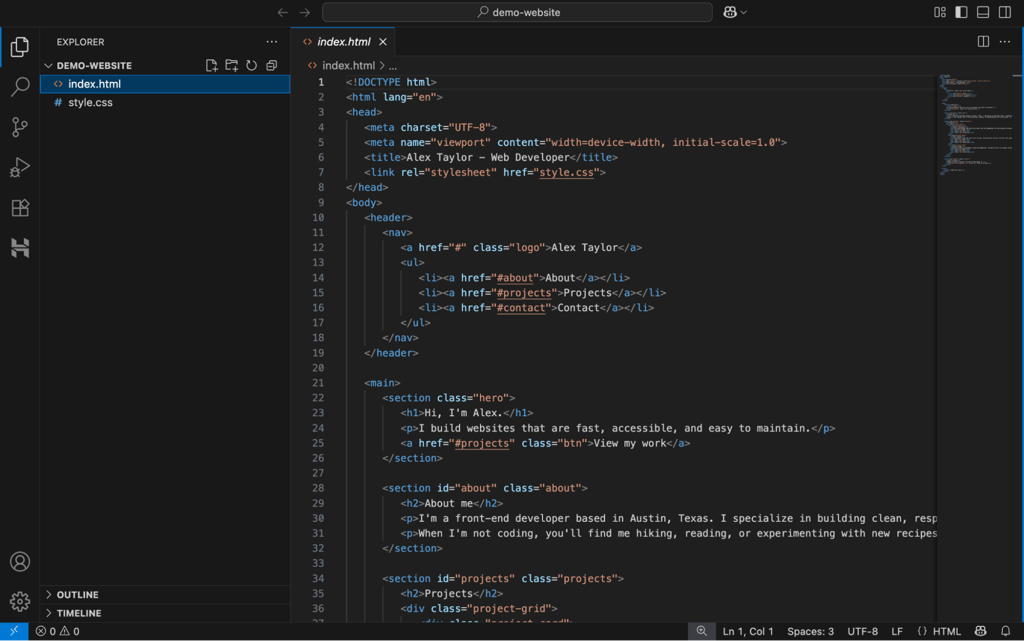The height and width of the screenshot is (641, 1024).
Task: Click index.html in the breadcrumb
Action: (x=348, y=65)
